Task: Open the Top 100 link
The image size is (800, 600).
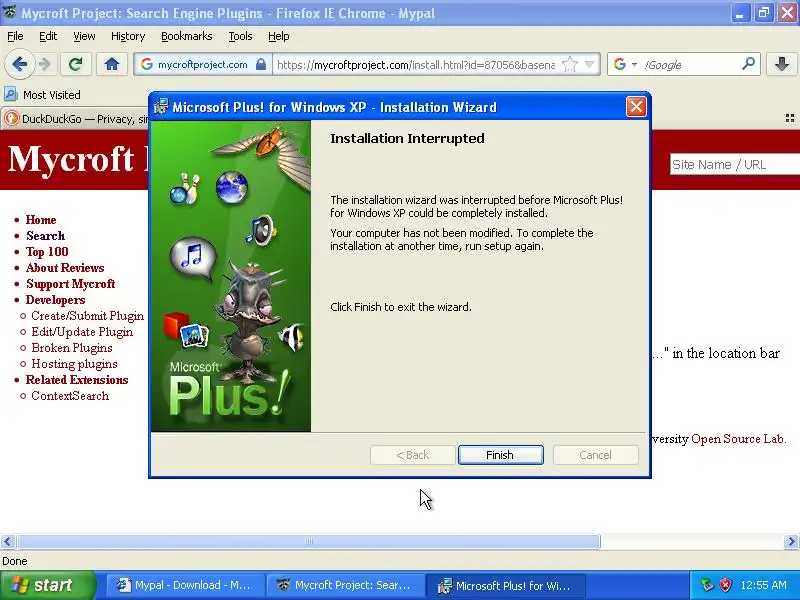Action: point(47,252)
